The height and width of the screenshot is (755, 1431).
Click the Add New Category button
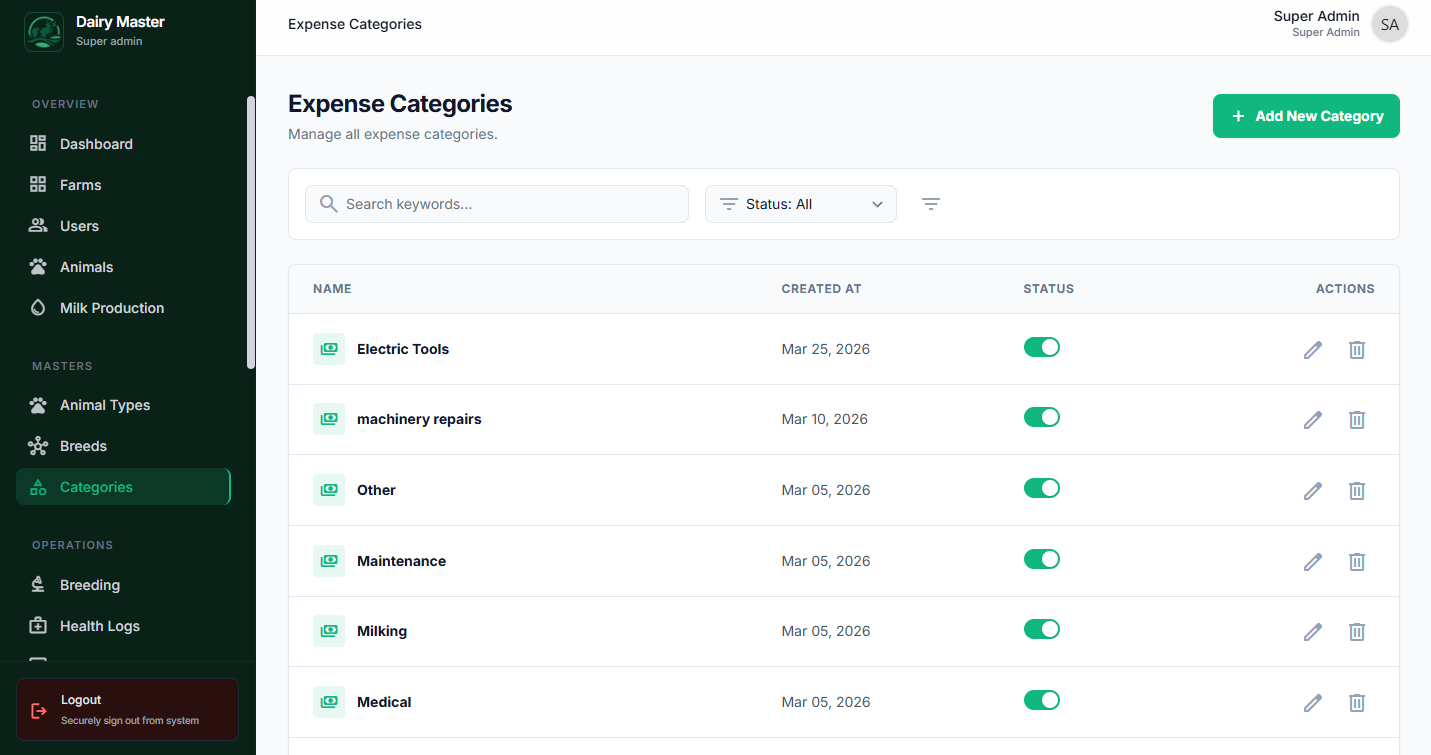(1306, 116)
